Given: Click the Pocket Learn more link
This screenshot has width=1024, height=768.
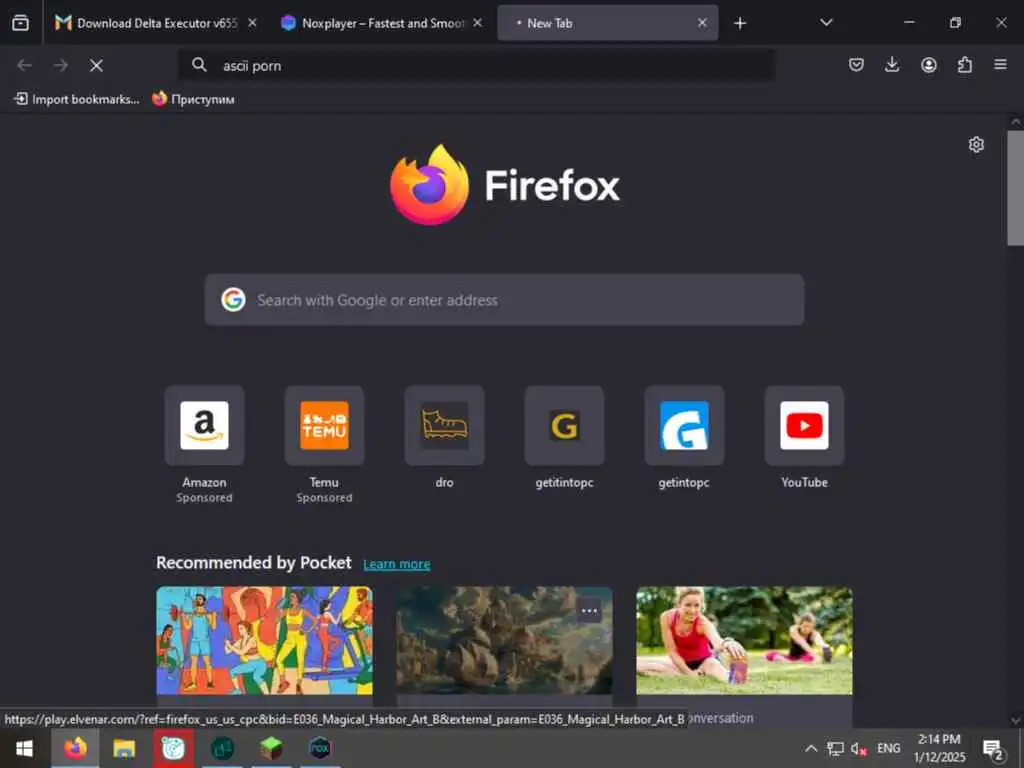Looking at the screenshot, I should 396,564.
